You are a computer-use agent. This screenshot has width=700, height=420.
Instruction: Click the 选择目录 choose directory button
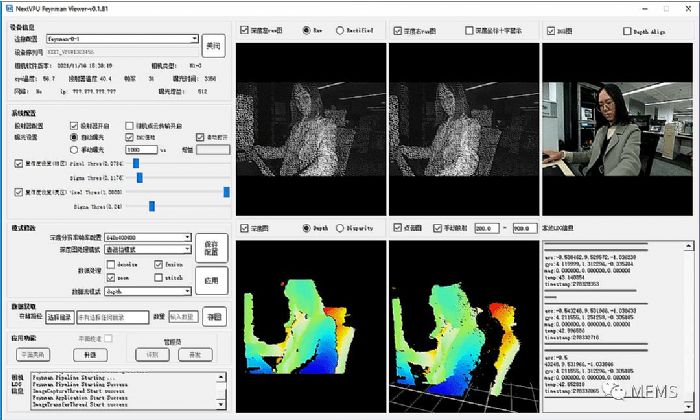click(x=61, y=317)
